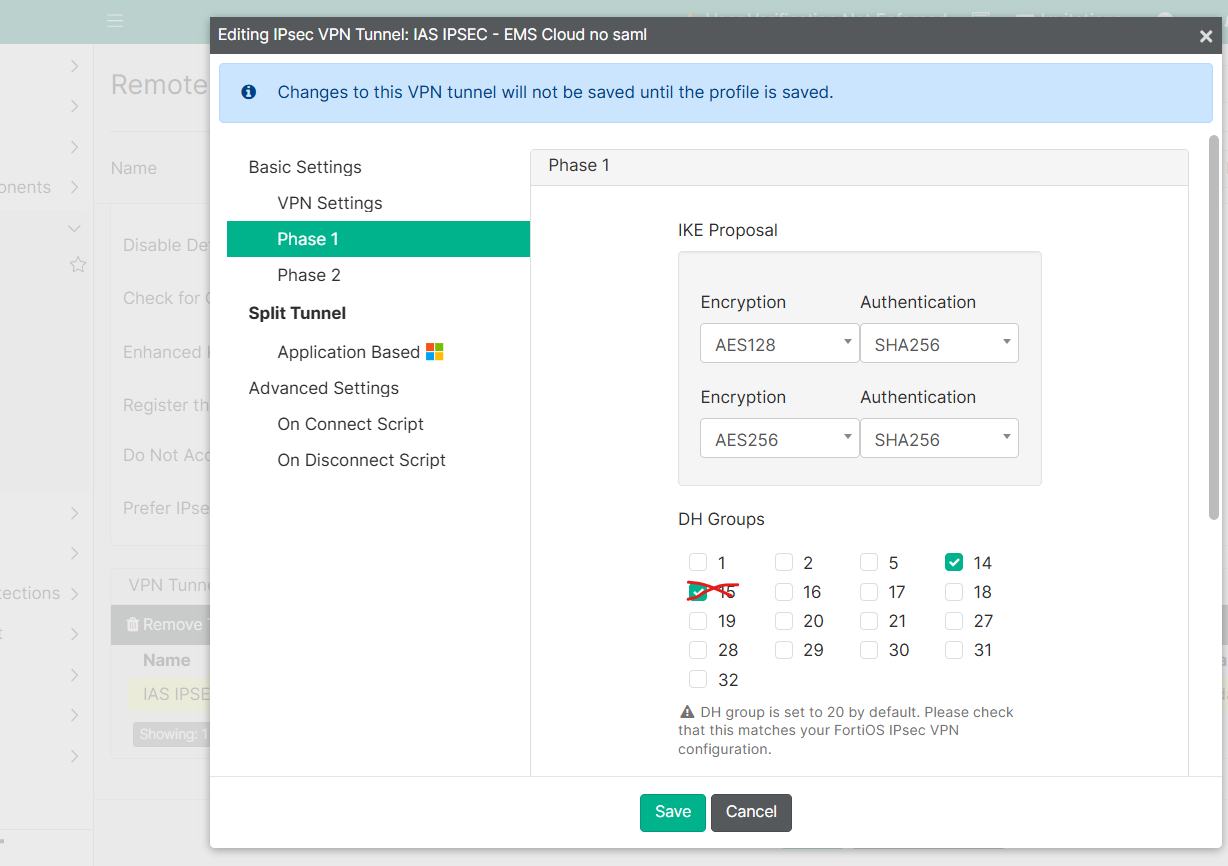The width and height of the screenshot is (1228, 866).
Task: Enable DH group 27 checkbox
Action: (x=954, y=621)
